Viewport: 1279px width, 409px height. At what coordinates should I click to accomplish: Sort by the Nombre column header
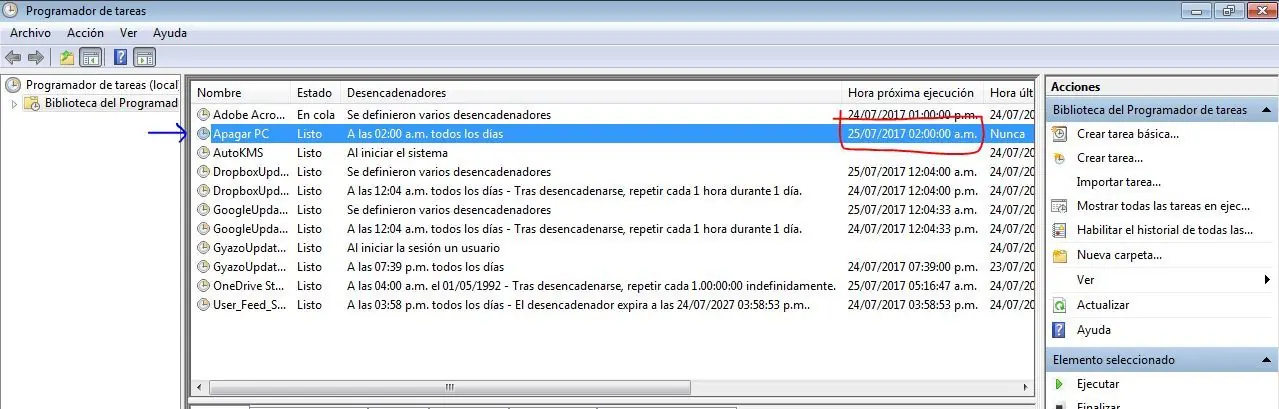(241, 93)
